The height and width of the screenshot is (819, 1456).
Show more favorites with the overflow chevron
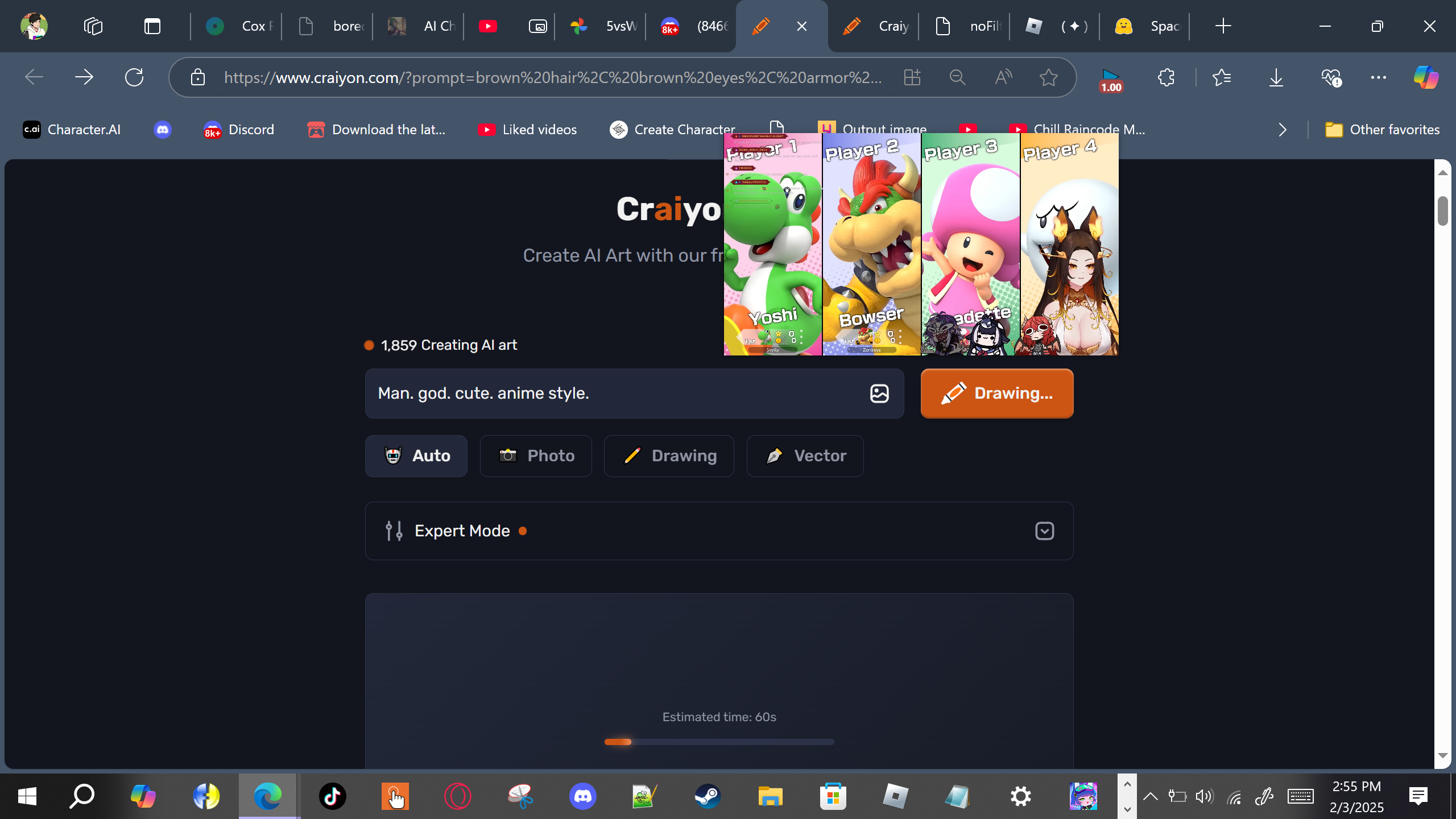point(1283,130)
